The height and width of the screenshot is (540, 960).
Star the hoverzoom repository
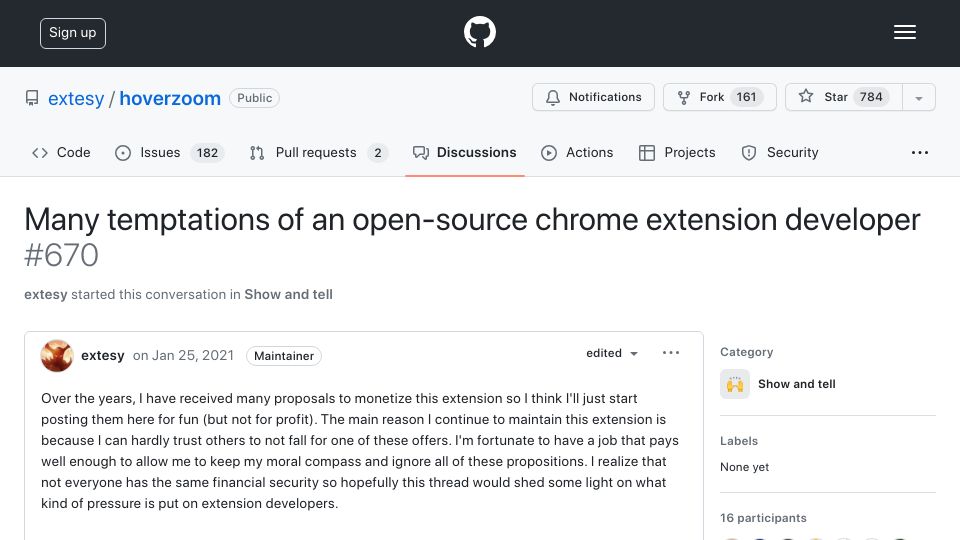coord(843,97)
